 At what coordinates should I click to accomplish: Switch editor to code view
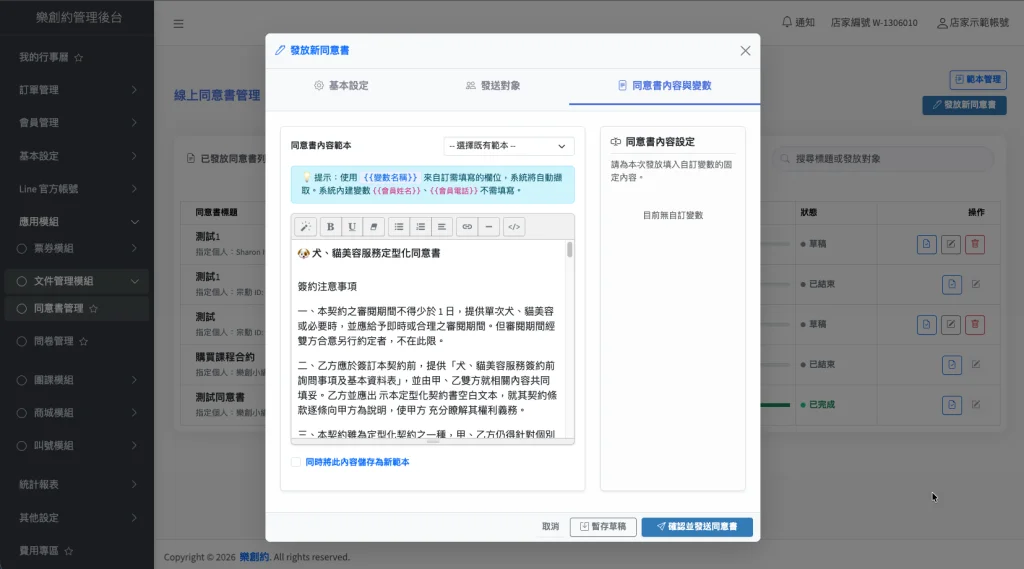(x=514, y=227)
